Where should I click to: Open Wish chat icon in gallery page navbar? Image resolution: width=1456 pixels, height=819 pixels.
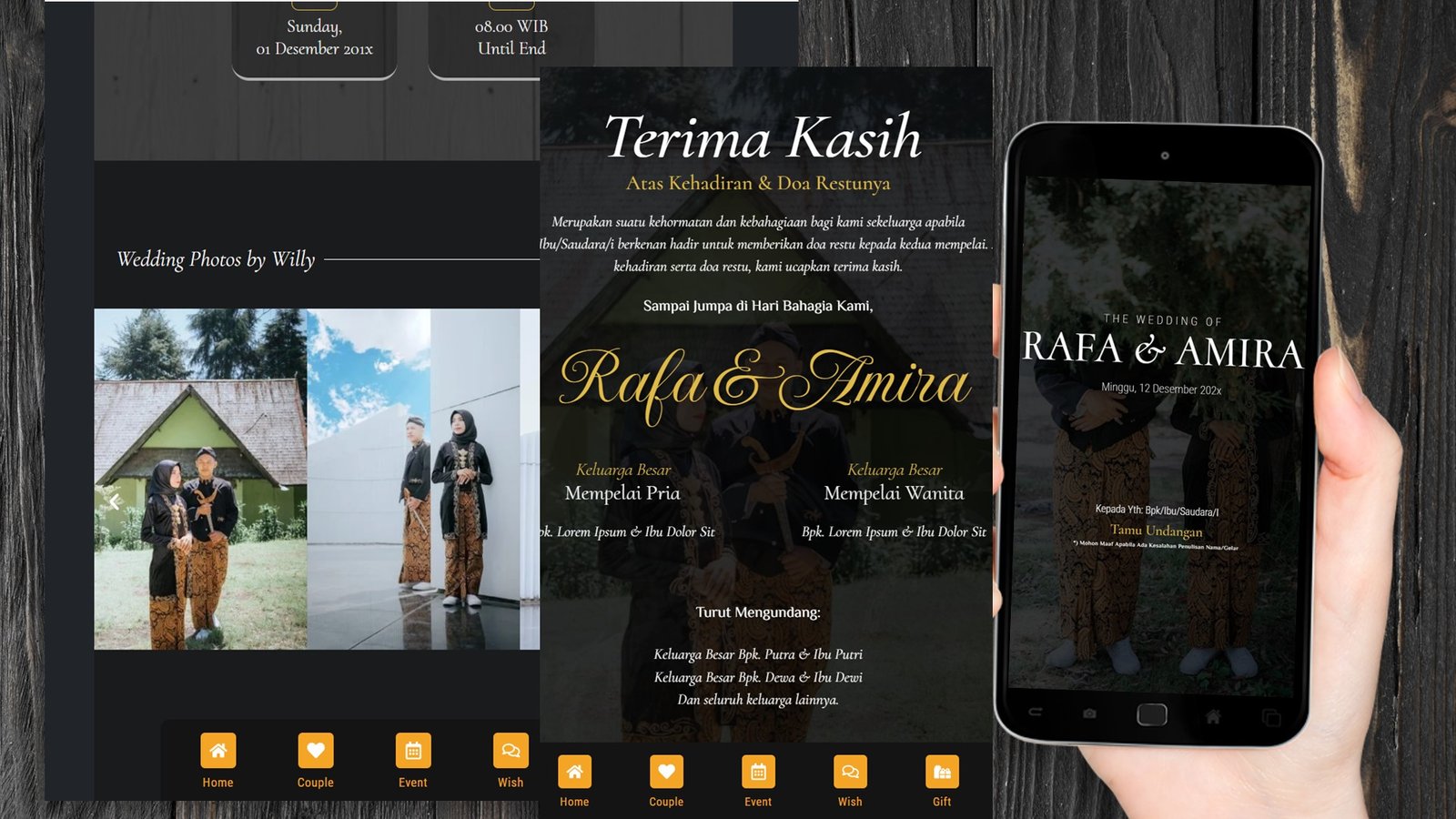(510, 752)
